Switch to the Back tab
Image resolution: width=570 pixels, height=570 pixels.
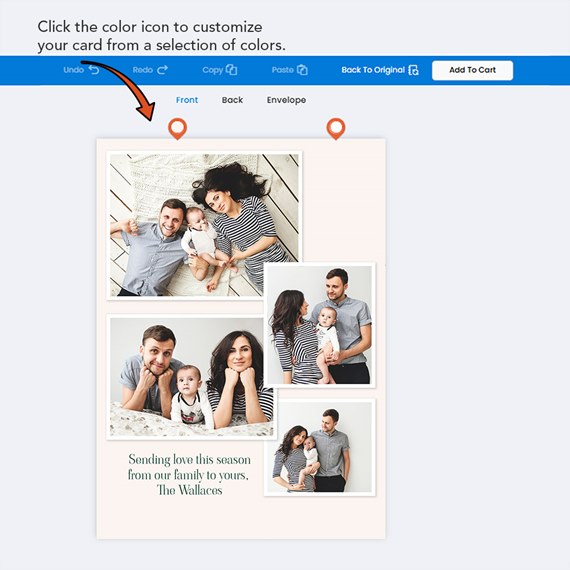point(232,100)
